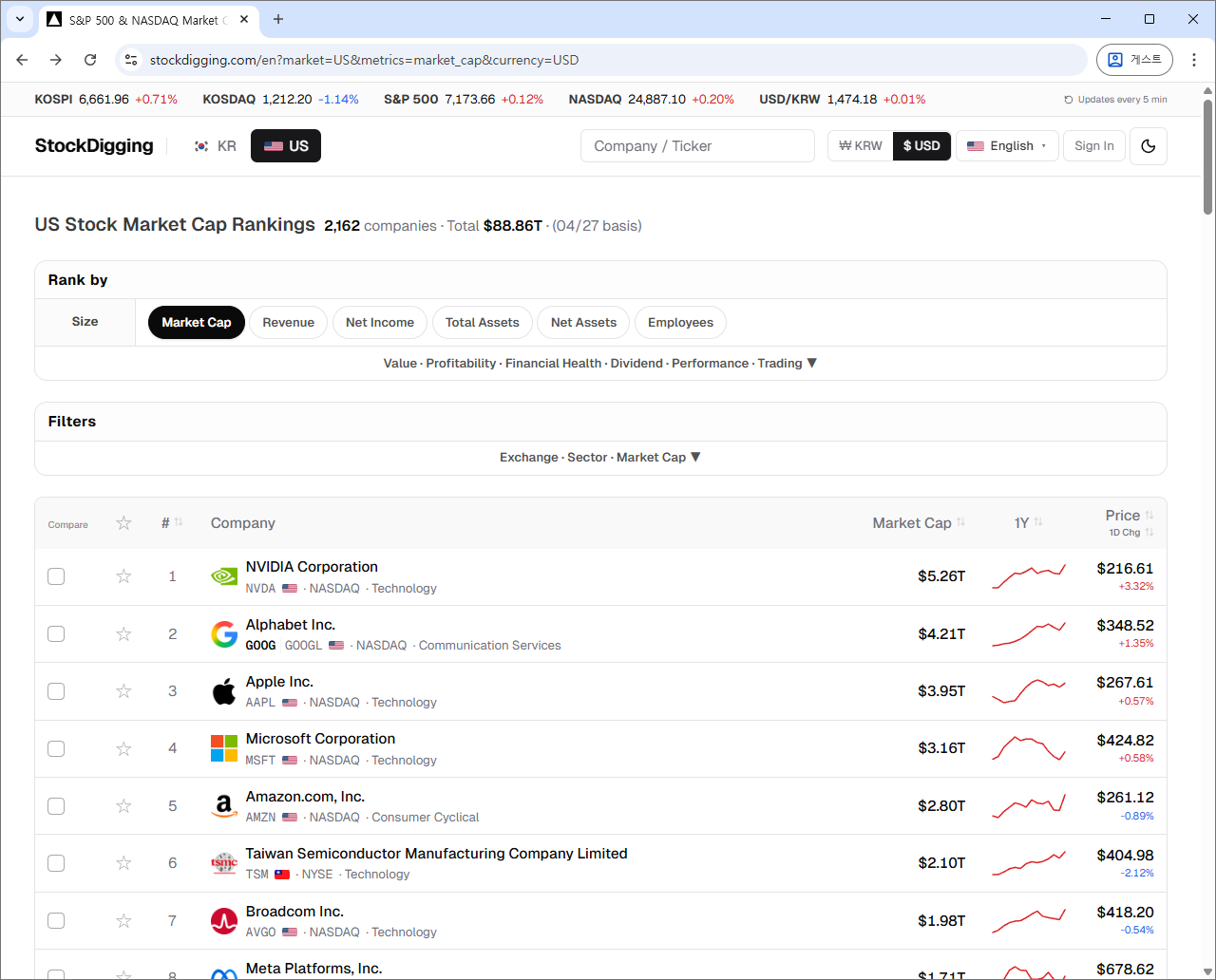The image size is (1216, 980).
Task: Switch currency to USD
Action: 921,146
